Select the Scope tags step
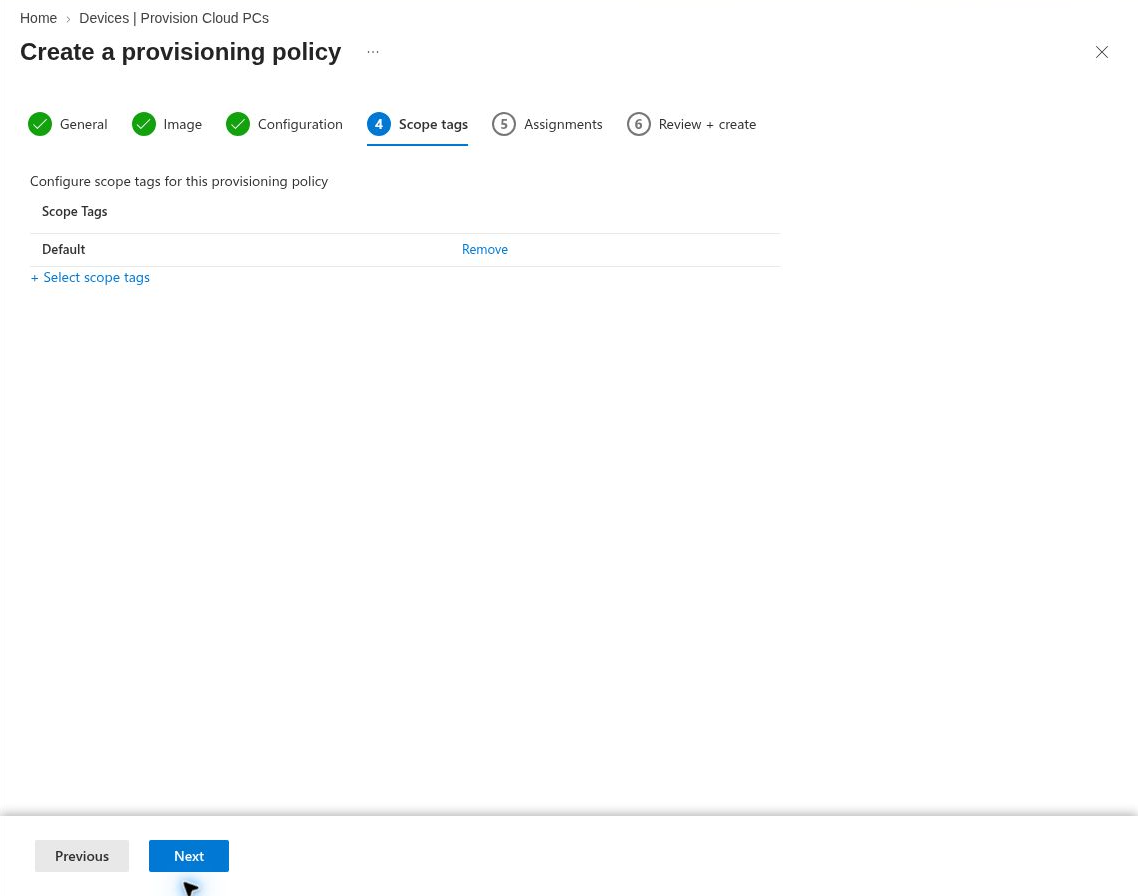Image resolution: width=1138 pixels, height=896 pixels. pyautogui.click(x=417, y=124)
